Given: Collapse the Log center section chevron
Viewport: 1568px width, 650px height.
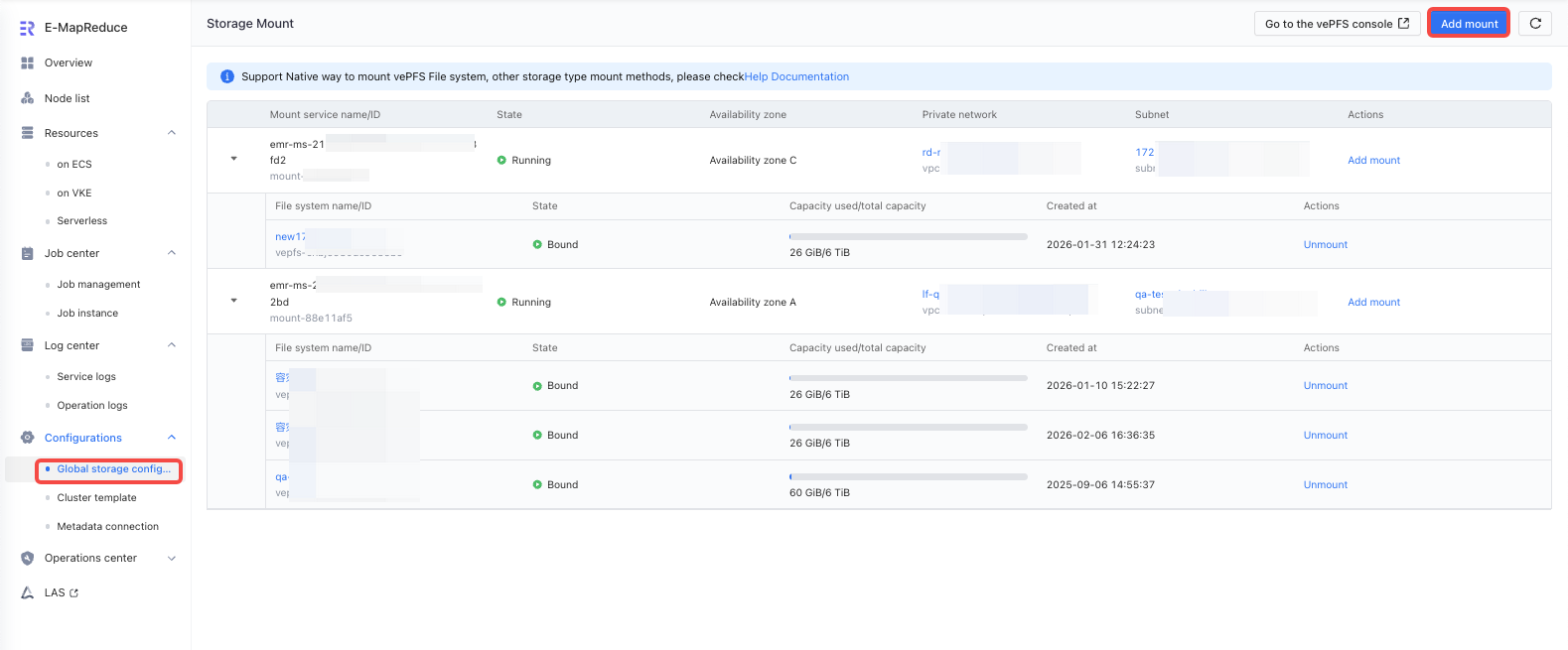Looking at the screenshot, I should pos(172,345).
